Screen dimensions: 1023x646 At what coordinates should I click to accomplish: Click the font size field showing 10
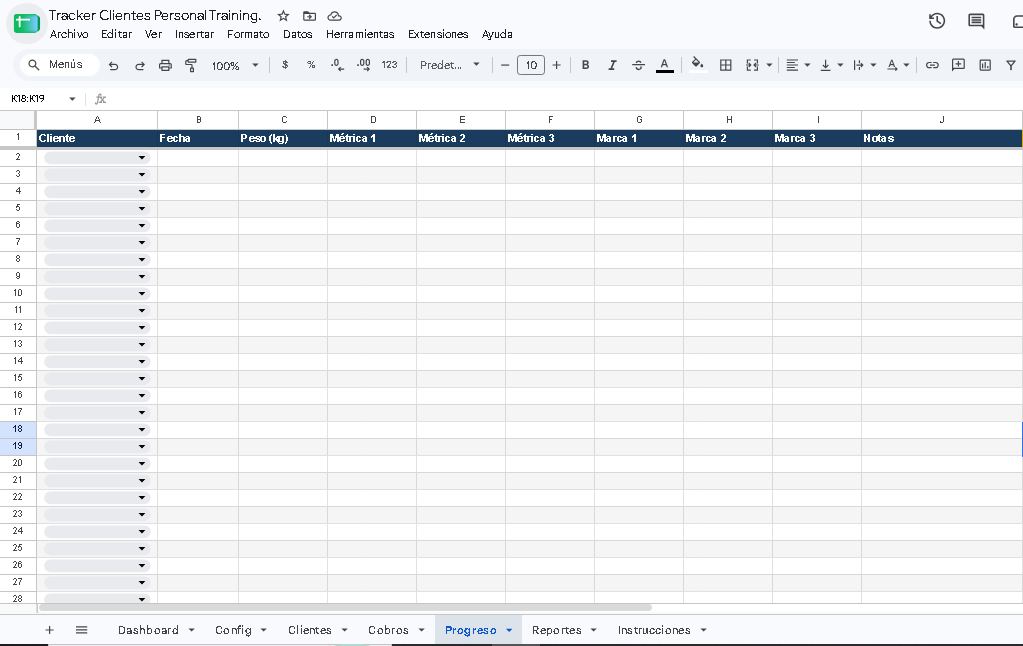[x=531, y=65]
